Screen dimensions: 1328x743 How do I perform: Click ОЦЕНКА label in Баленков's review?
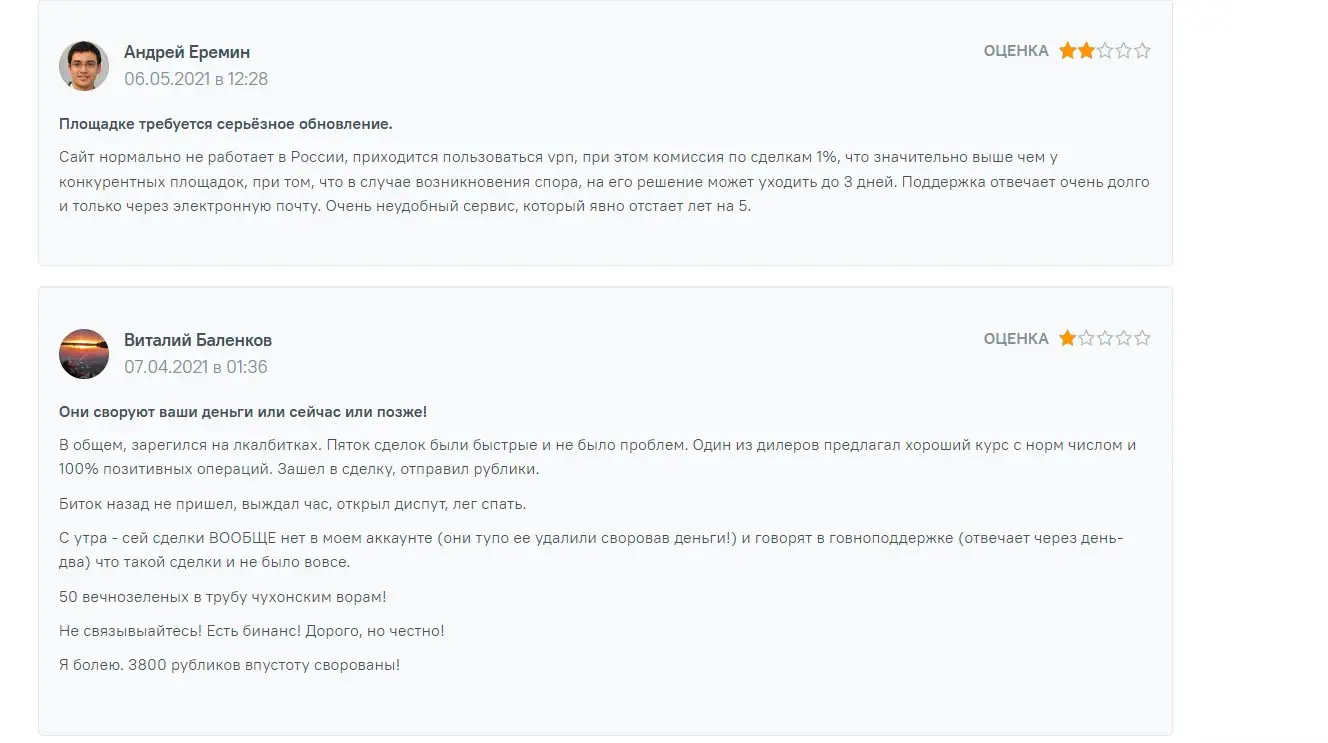(1016, 339)
